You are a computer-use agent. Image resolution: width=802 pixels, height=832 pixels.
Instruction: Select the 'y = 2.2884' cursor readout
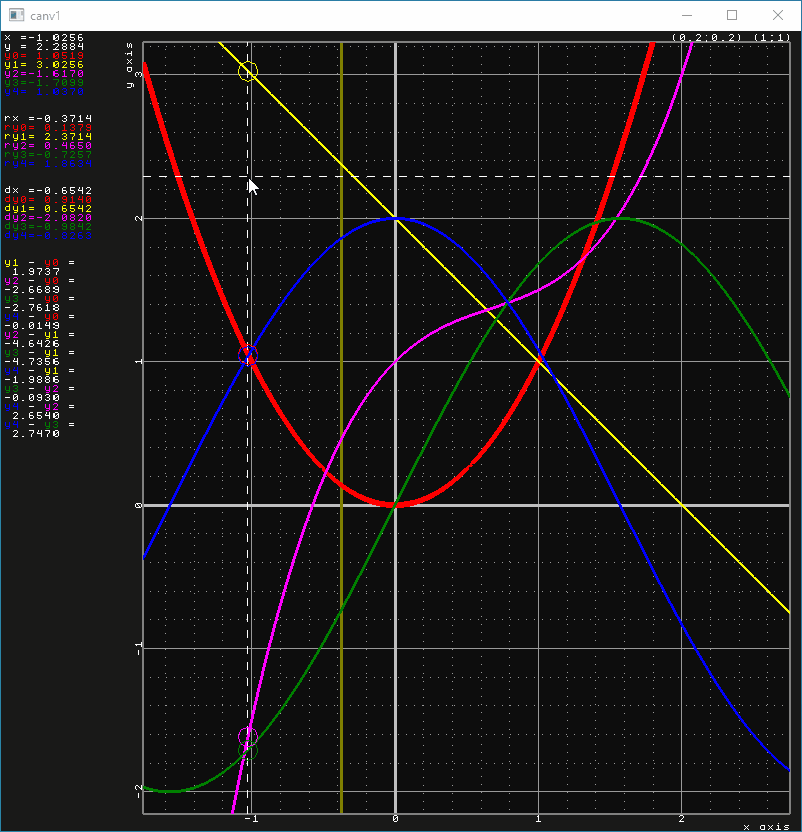point(44,47)
